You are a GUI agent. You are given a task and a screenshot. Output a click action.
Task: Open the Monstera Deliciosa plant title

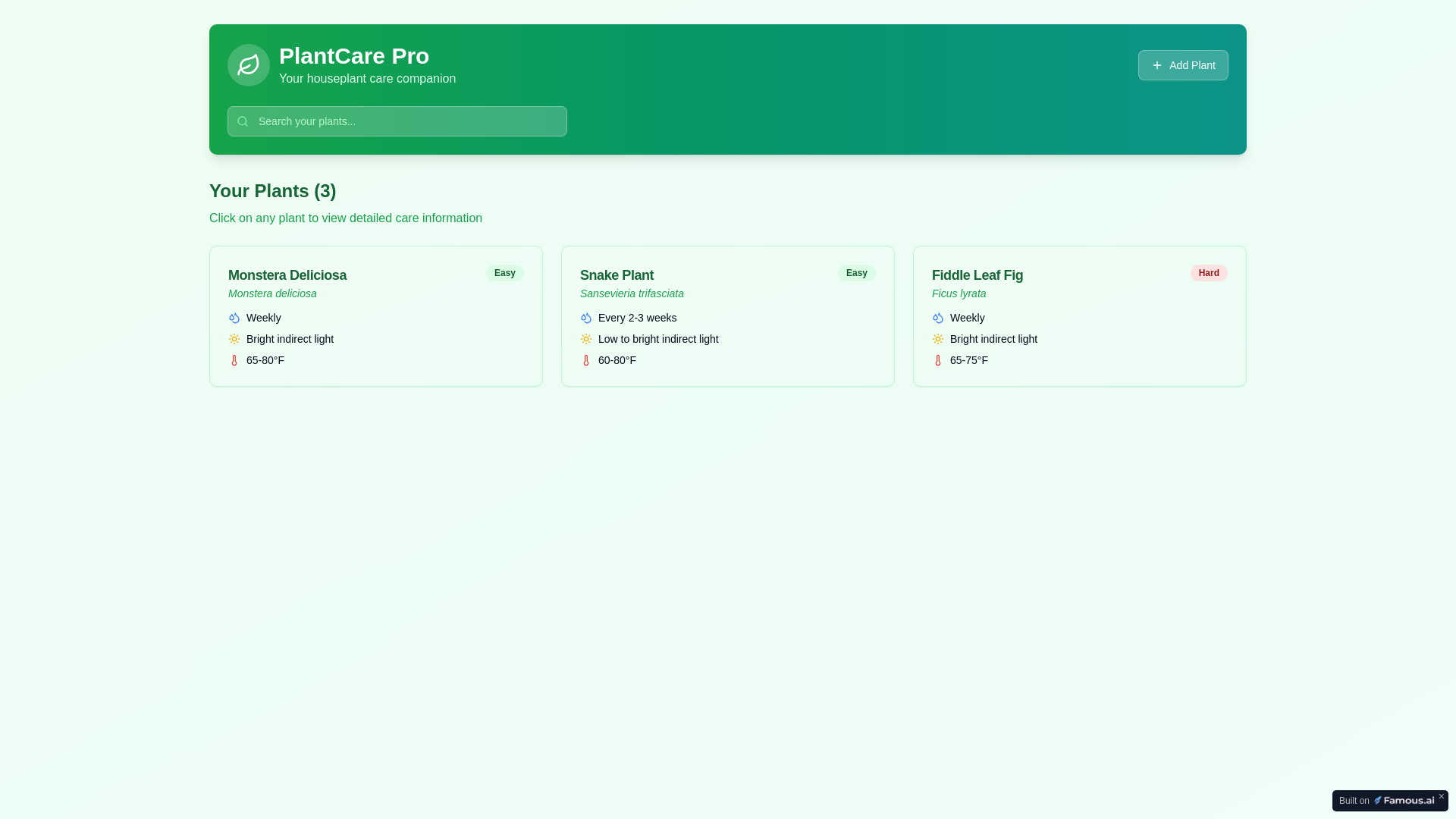coord(287,275)
